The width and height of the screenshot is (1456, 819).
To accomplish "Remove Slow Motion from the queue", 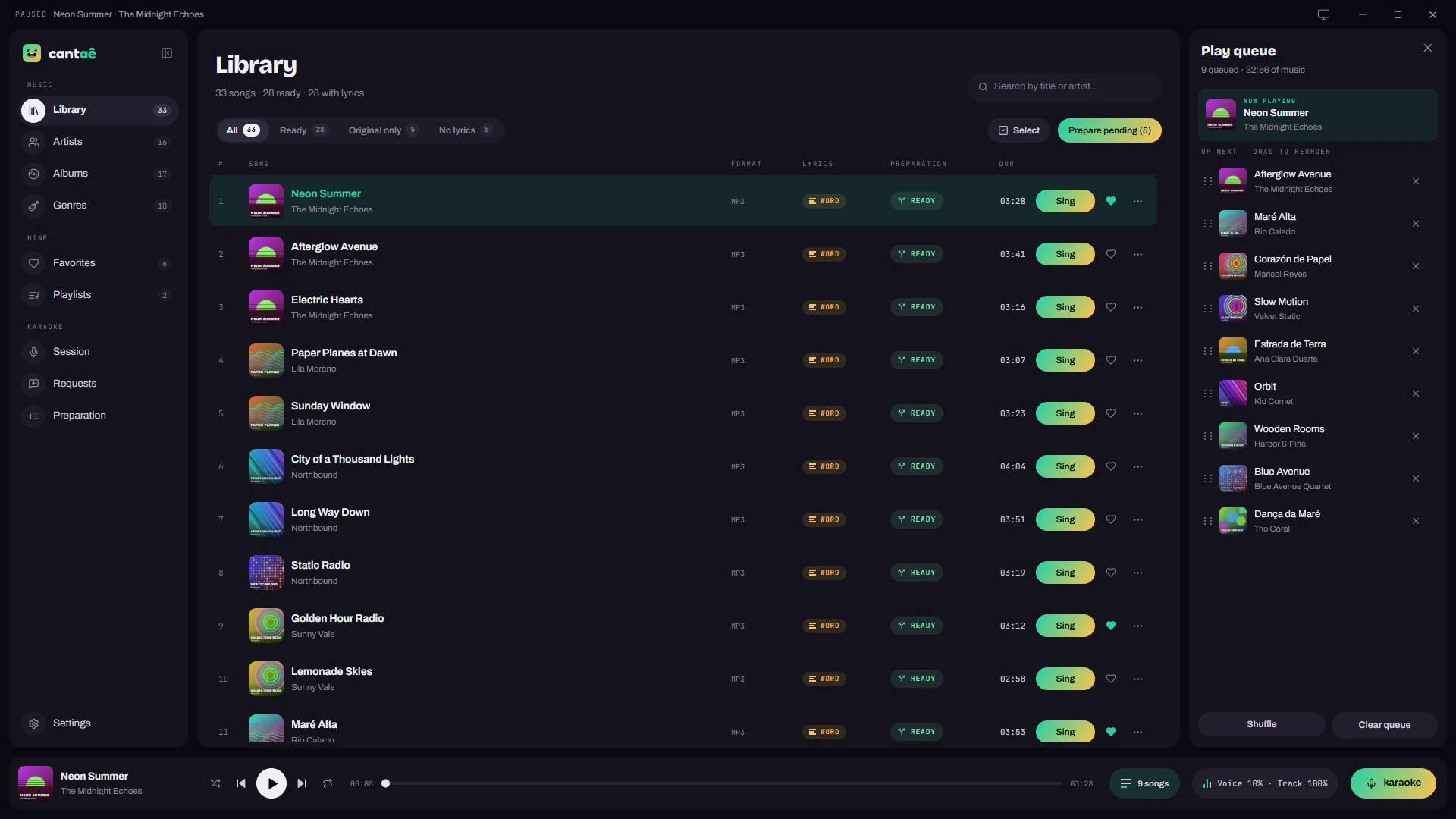I will click(x=1416, y=309).
